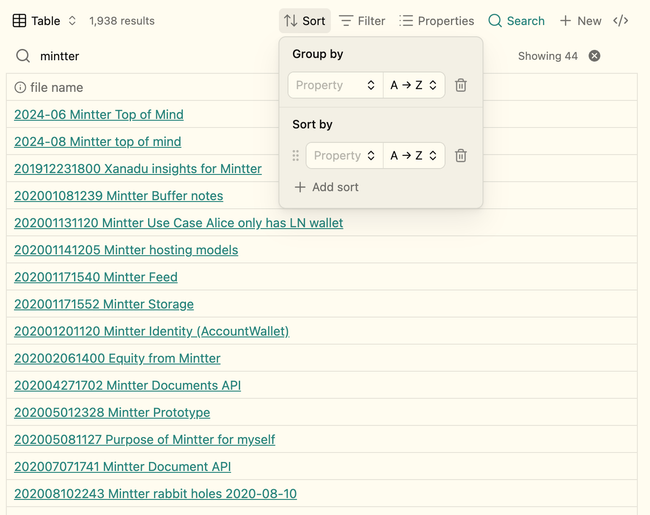650x515 pixels.
Task: Open Purpose of Mintter for myself
Action: 145,440
